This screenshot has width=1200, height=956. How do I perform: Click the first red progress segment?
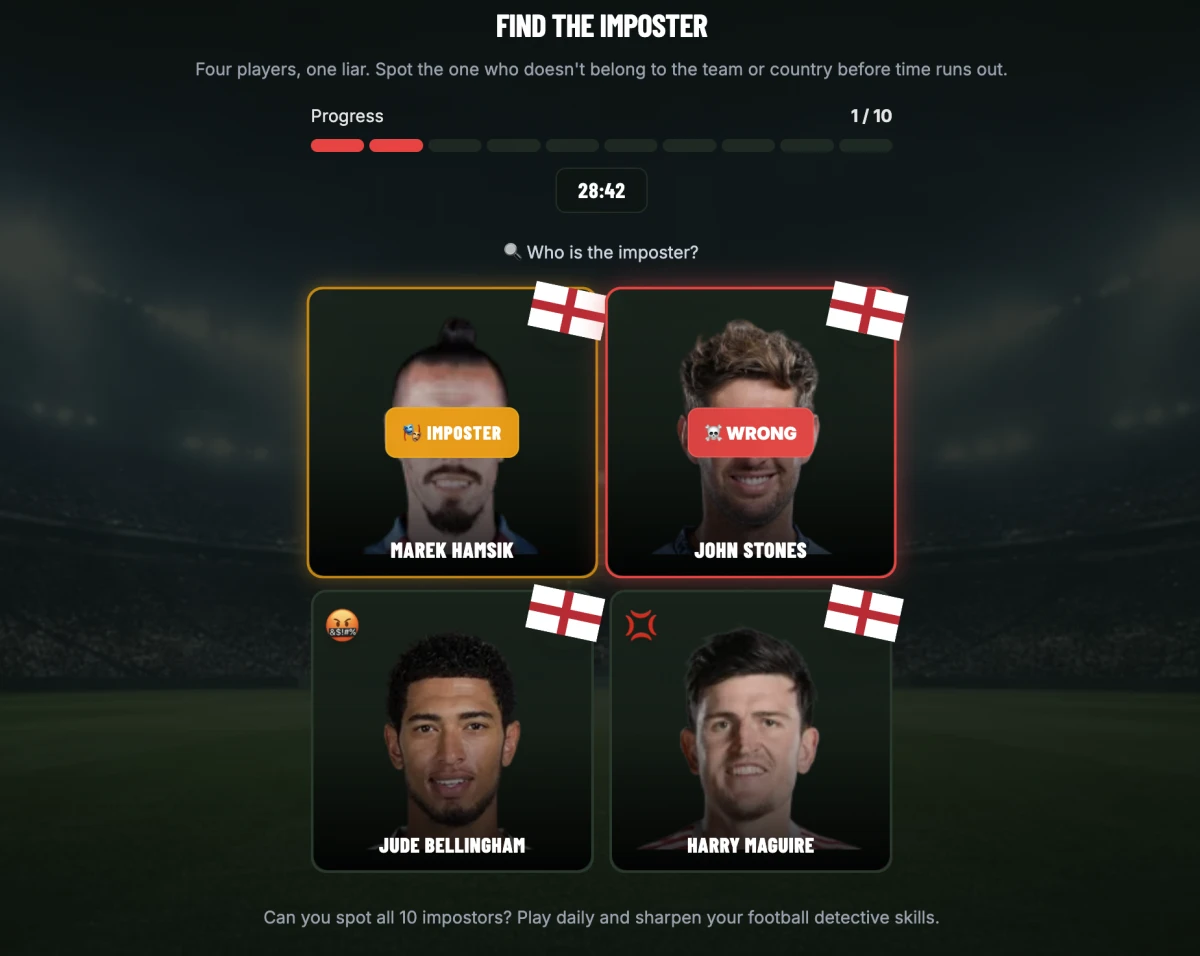[337, 146]
